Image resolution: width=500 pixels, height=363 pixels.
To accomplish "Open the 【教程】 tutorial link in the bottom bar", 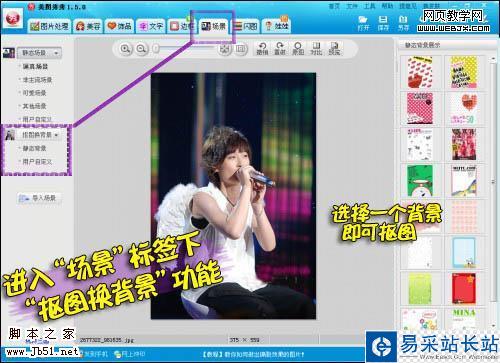I will tap(253, 354).
